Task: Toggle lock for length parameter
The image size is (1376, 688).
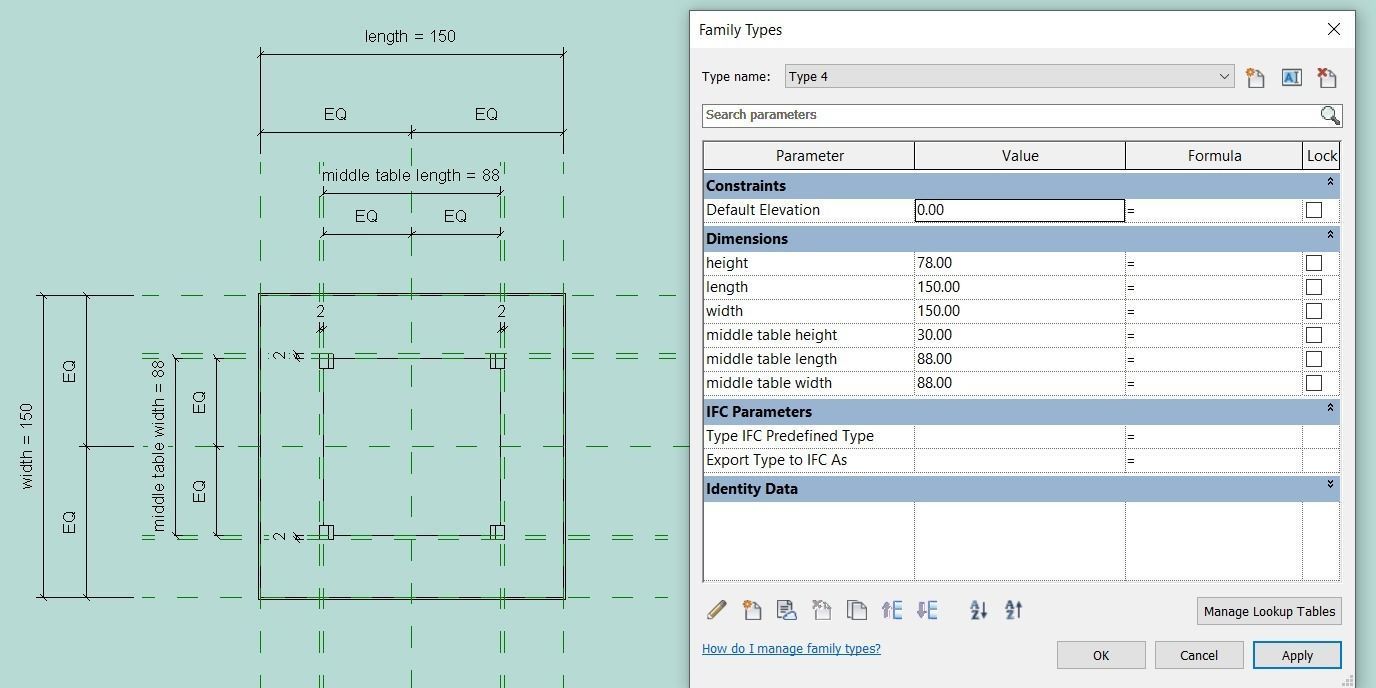Action: pyautogui.click(x=1314, y=287)
